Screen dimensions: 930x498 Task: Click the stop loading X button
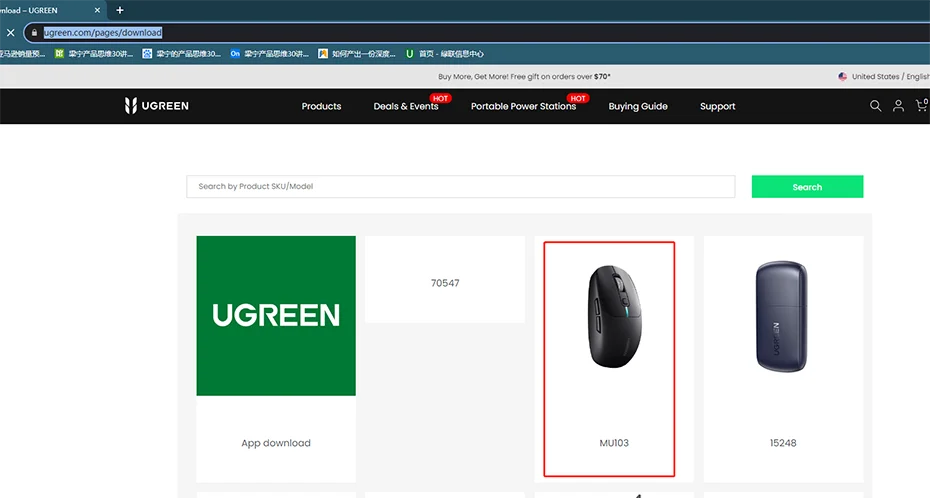click(10, 32)
